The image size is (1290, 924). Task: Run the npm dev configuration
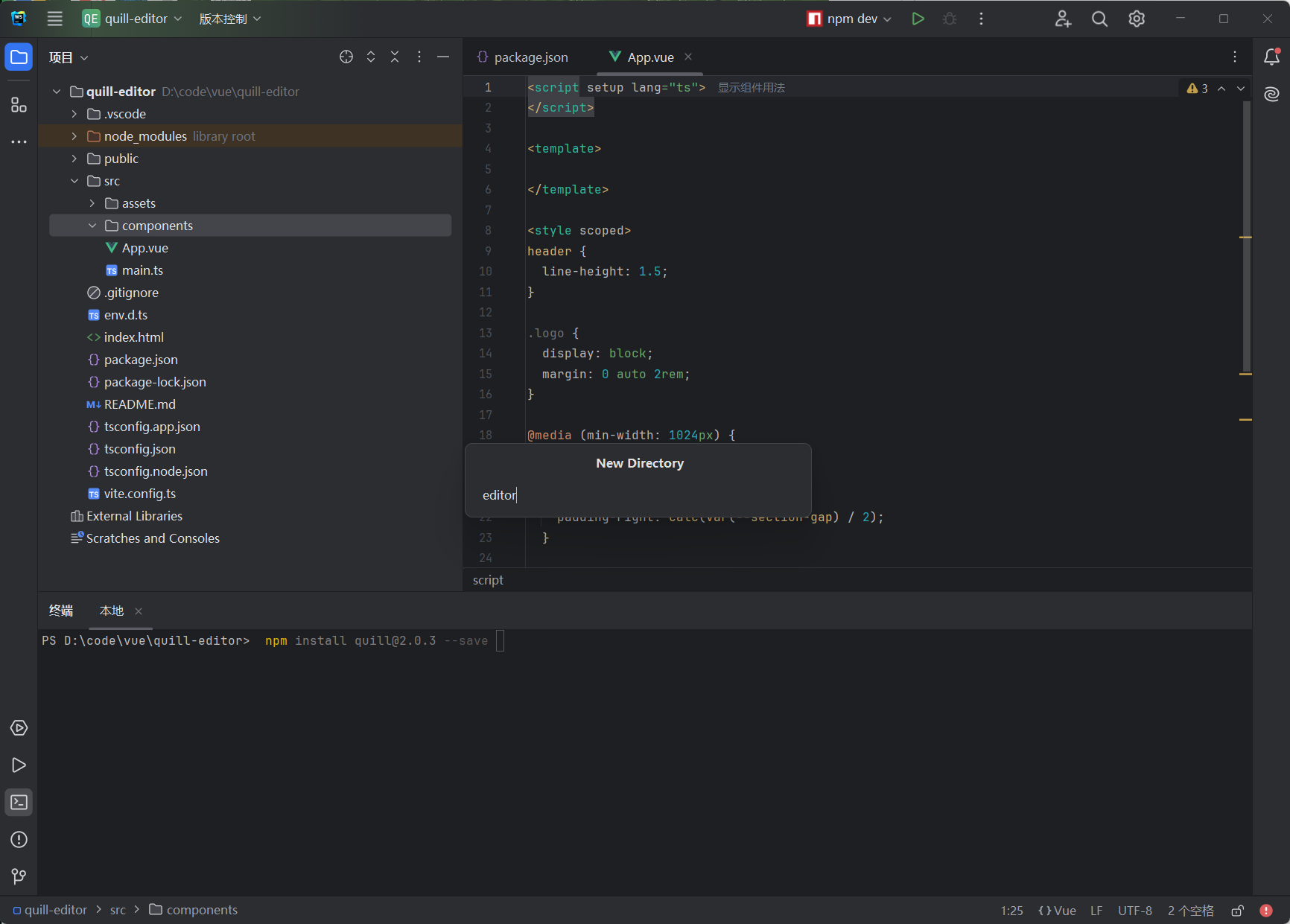[918, 19]
